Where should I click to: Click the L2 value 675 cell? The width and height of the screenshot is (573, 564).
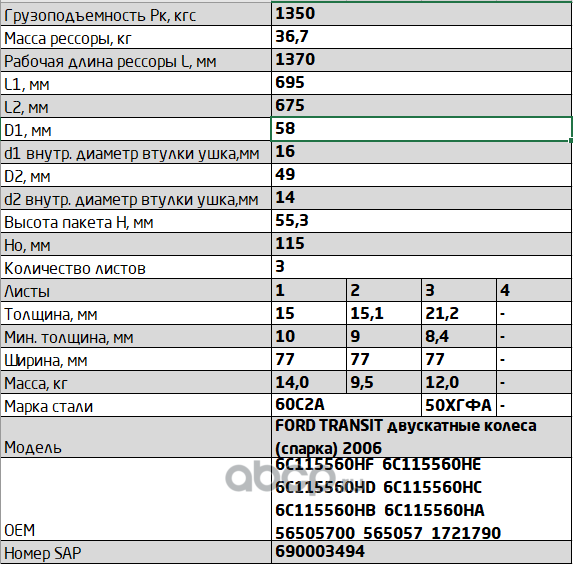point(421,106)
